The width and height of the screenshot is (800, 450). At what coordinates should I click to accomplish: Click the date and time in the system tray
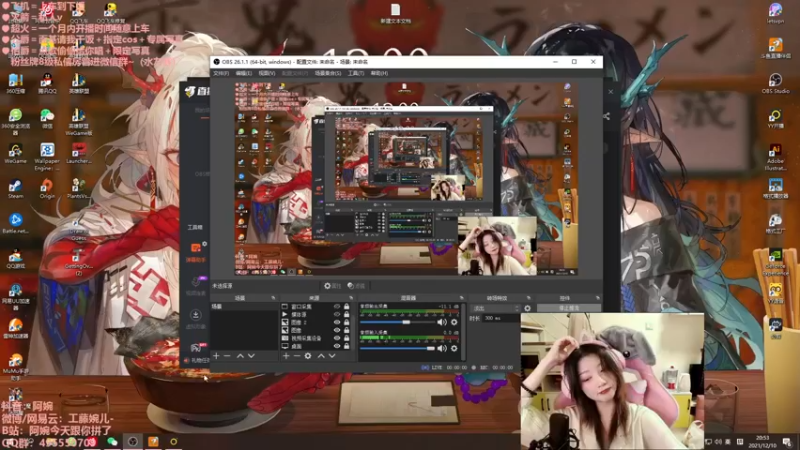click(x=762, y=441)
